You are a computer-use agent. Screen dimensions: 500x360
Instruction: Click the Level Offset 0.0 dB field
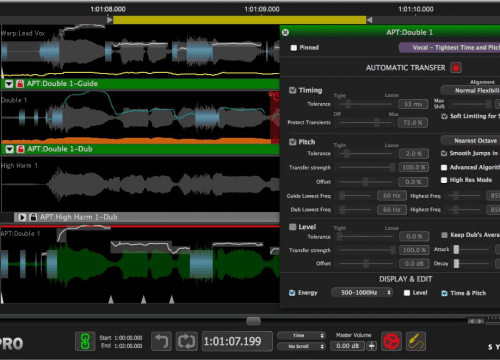pos(414,264)
